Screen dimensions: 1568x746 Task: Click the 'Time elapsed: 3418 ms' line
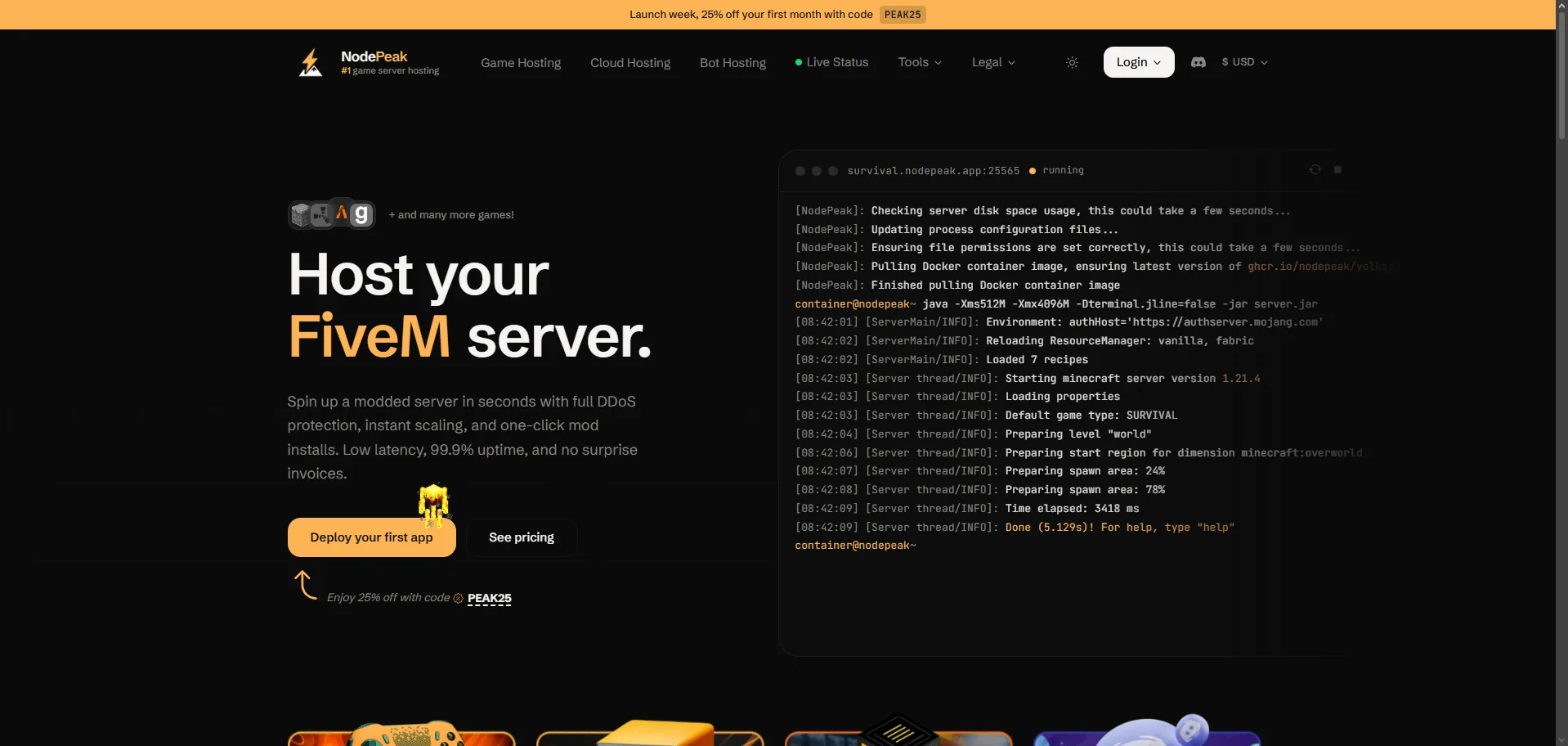coord(967,509)
